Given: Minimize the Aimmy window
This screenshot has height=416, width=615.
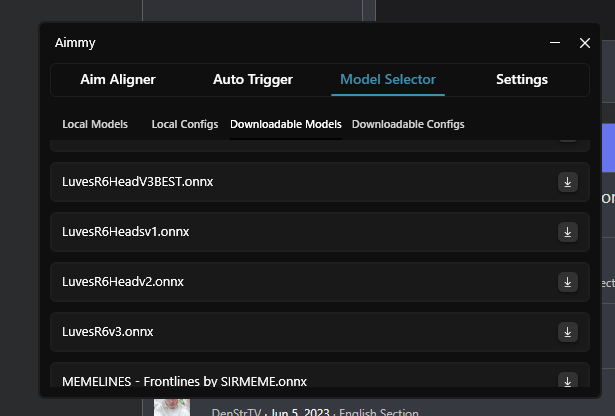Looking at the screenshot, I should point(555,43).
